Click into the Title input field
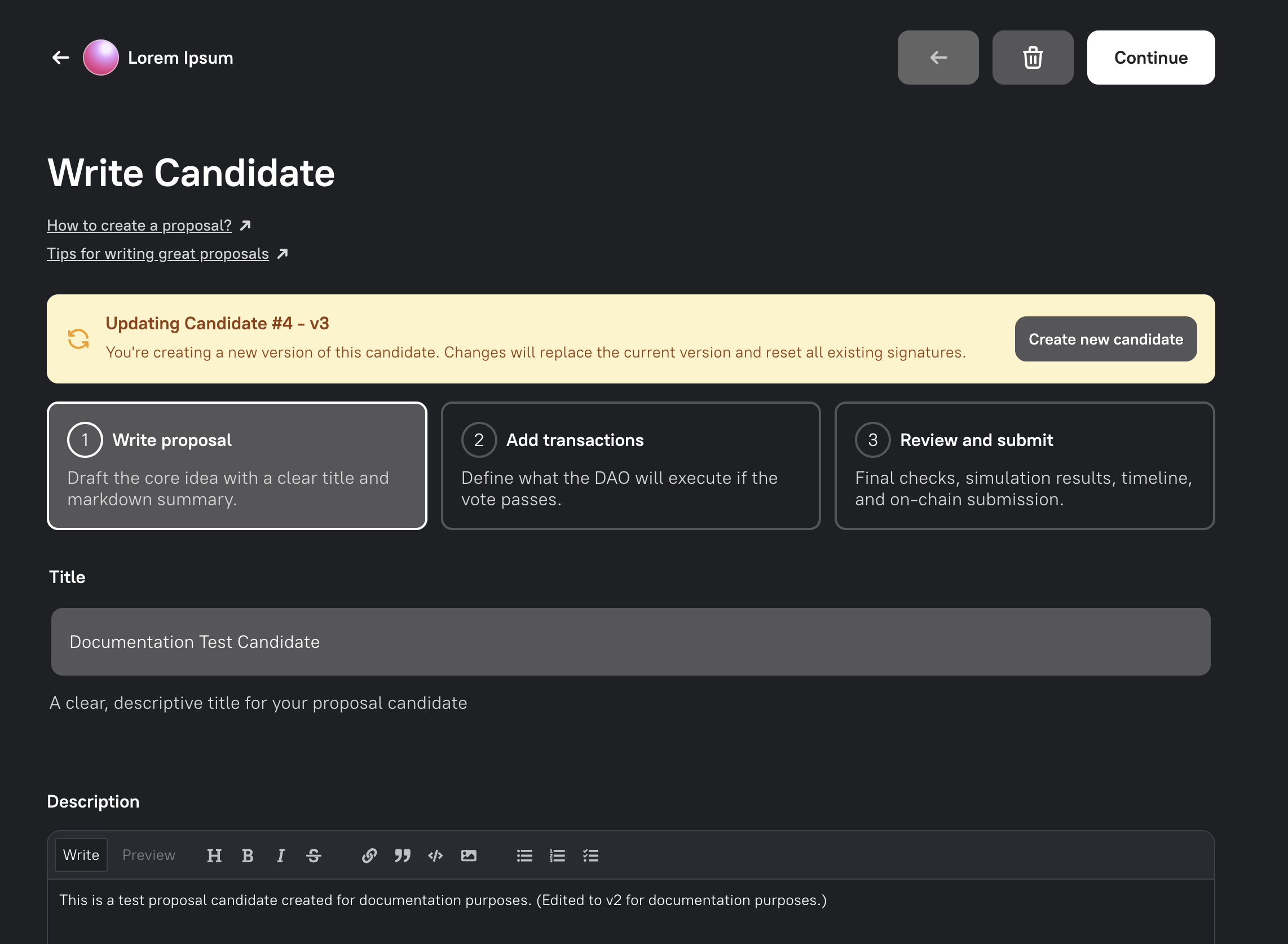This screenshot has width=1288, height=944. (x=631, y=642)
